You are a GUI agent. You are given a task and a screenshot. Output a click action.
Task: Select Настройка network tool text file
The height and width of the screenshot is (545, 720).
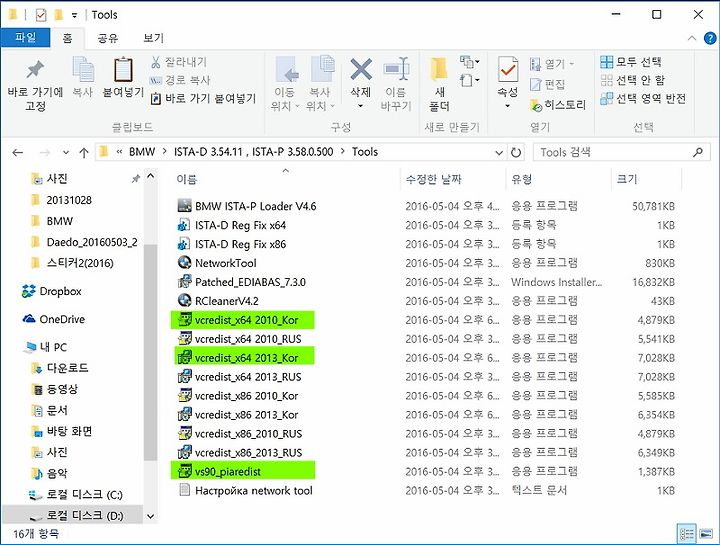click(245, 490)
